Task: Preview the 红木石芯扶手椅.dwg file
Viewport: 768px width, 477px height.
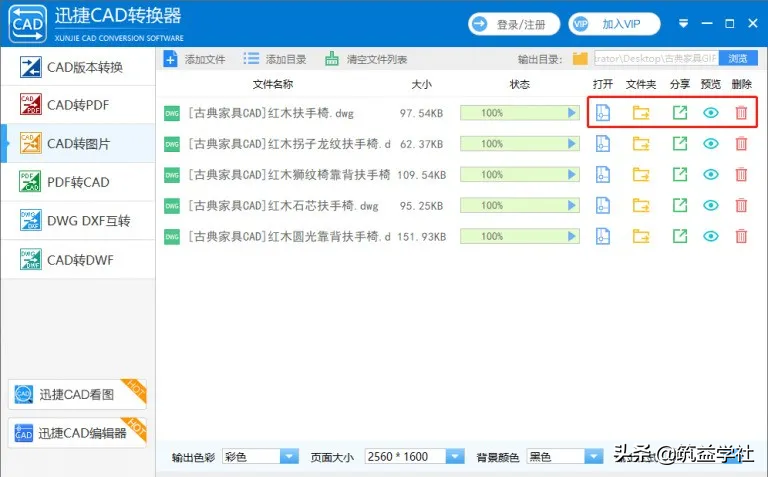Action: pyautogui.click(x=711, y=206)
